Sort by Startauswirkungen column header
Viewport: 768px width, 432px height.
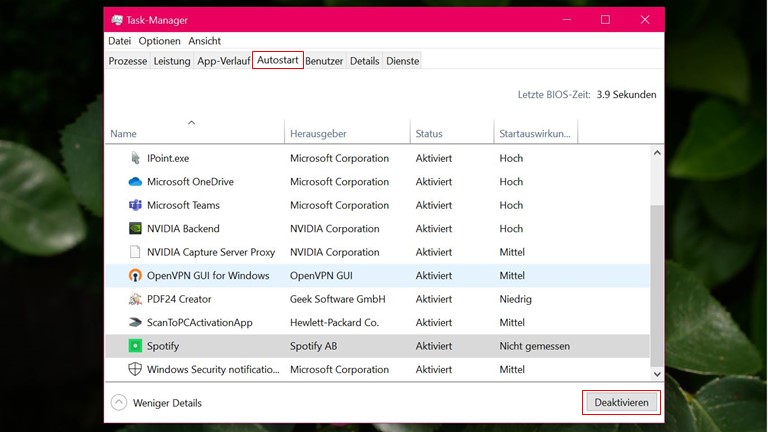coord(535,134)
